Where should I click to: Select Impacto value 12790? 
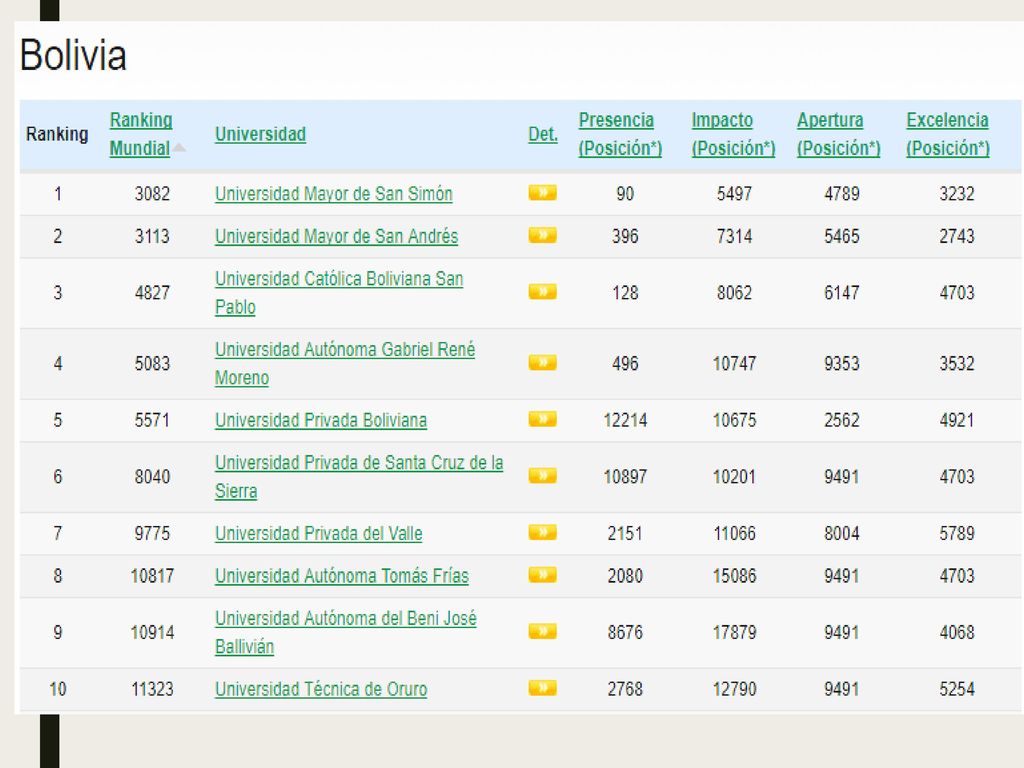click(x=734, y=689)
